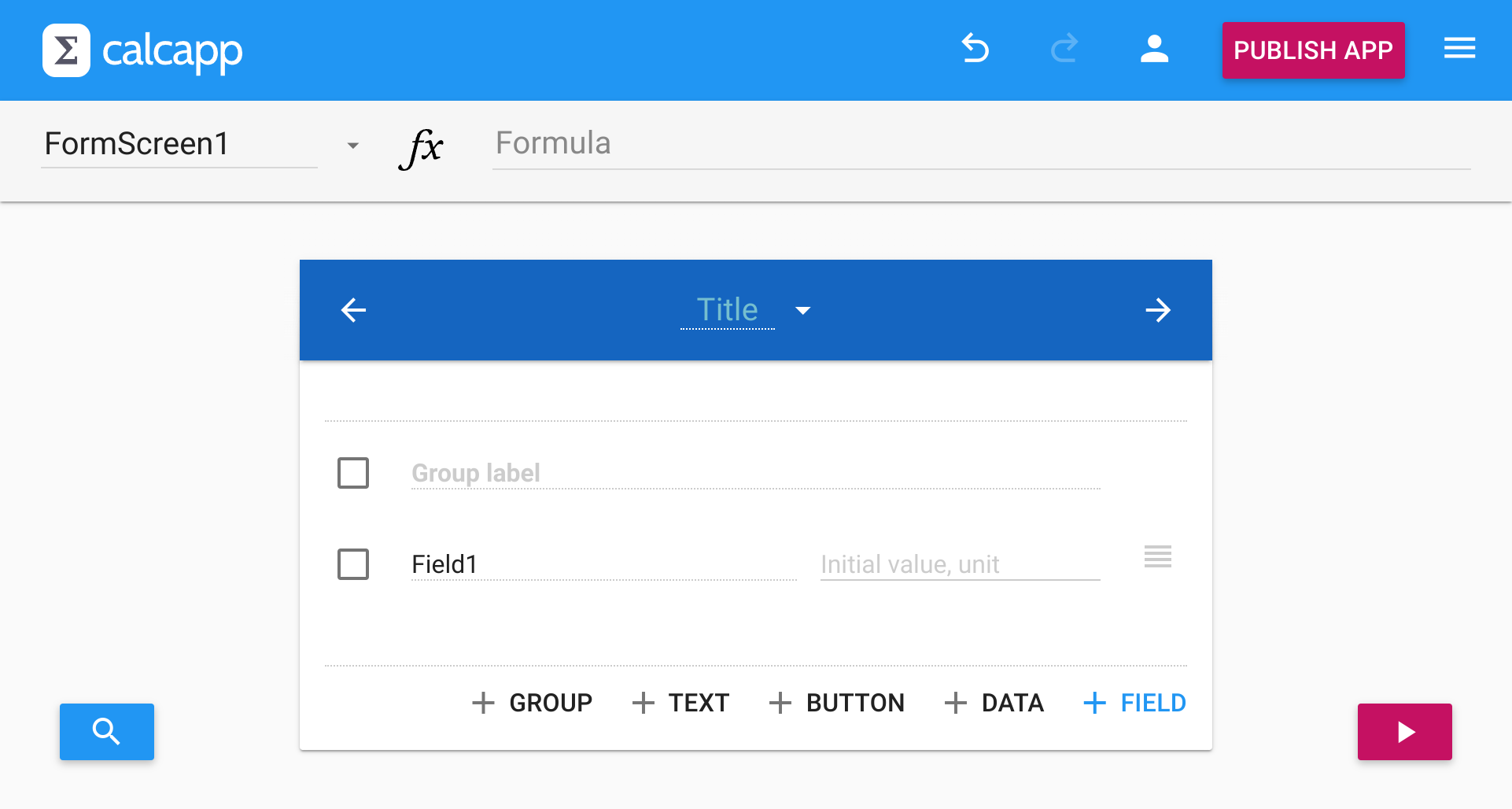Open the user account panel
This screenshot has height=809, width=1512.
coord(1153,49)
